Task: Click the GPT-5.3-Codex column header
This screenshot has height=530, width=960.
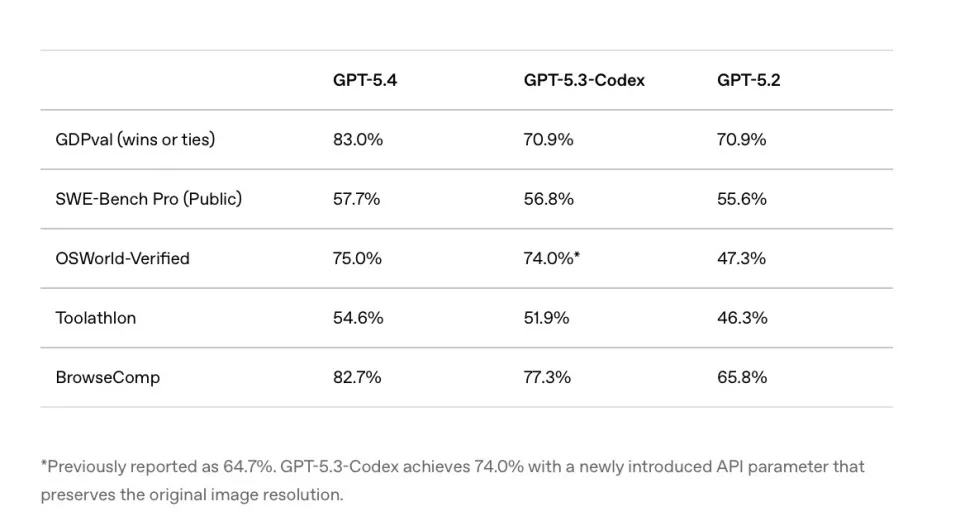Action: pos(584,80)
